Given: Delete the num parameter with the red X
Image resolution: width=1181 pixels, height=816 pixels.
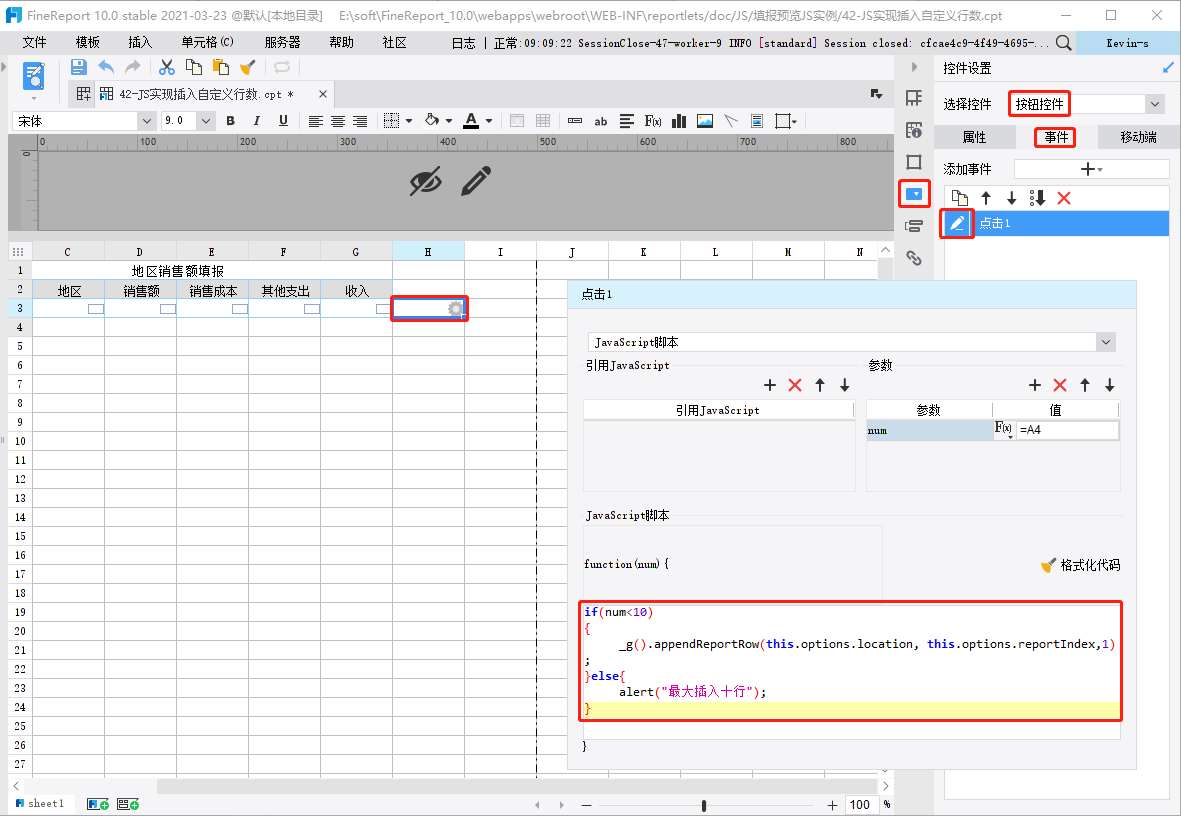Looking at the screenshot, I should click(x=1060, y=385).
